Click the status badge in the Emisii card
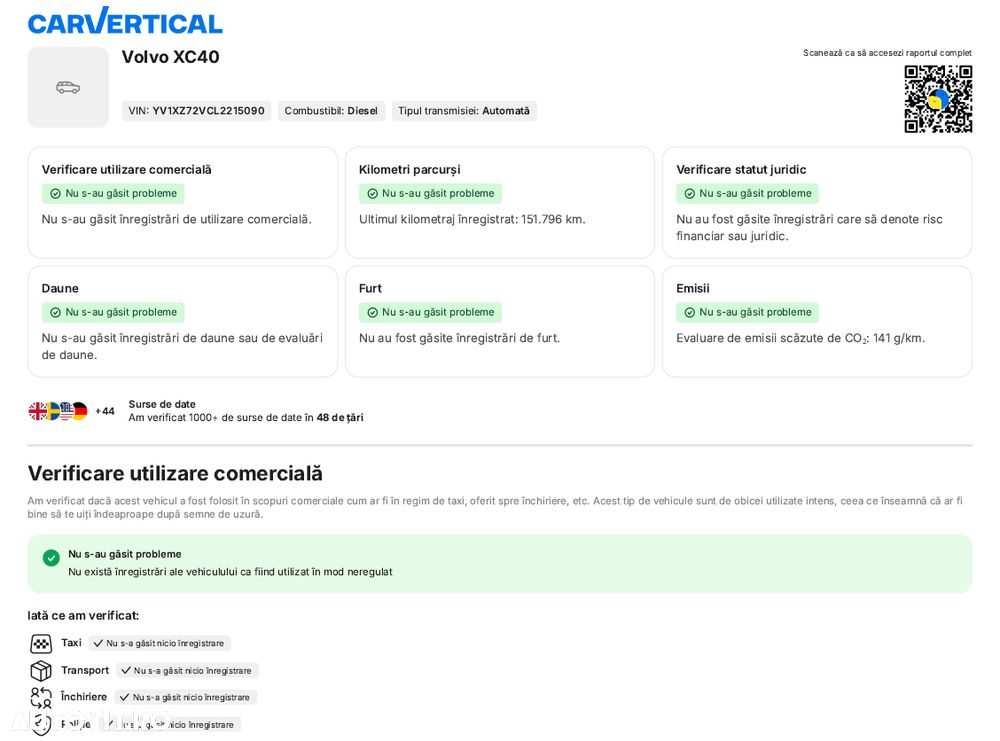 [x=747, y=312]
